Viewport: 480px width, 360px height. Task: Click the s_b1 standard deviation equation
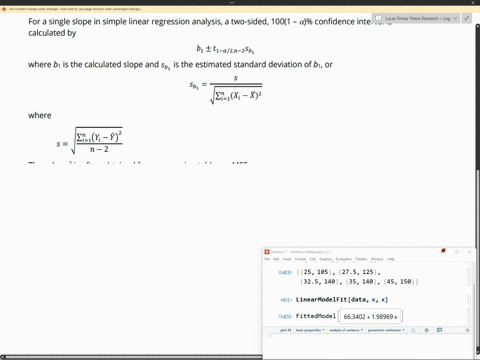(226, 89)
